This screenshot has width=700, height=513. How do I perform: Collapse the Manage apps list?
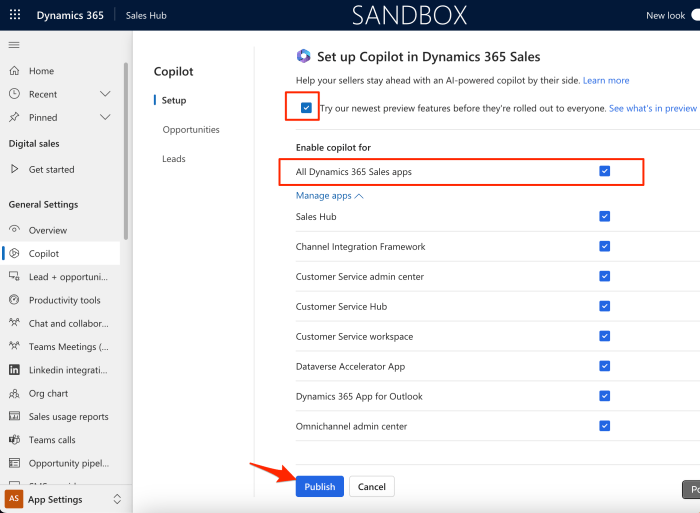329,196
